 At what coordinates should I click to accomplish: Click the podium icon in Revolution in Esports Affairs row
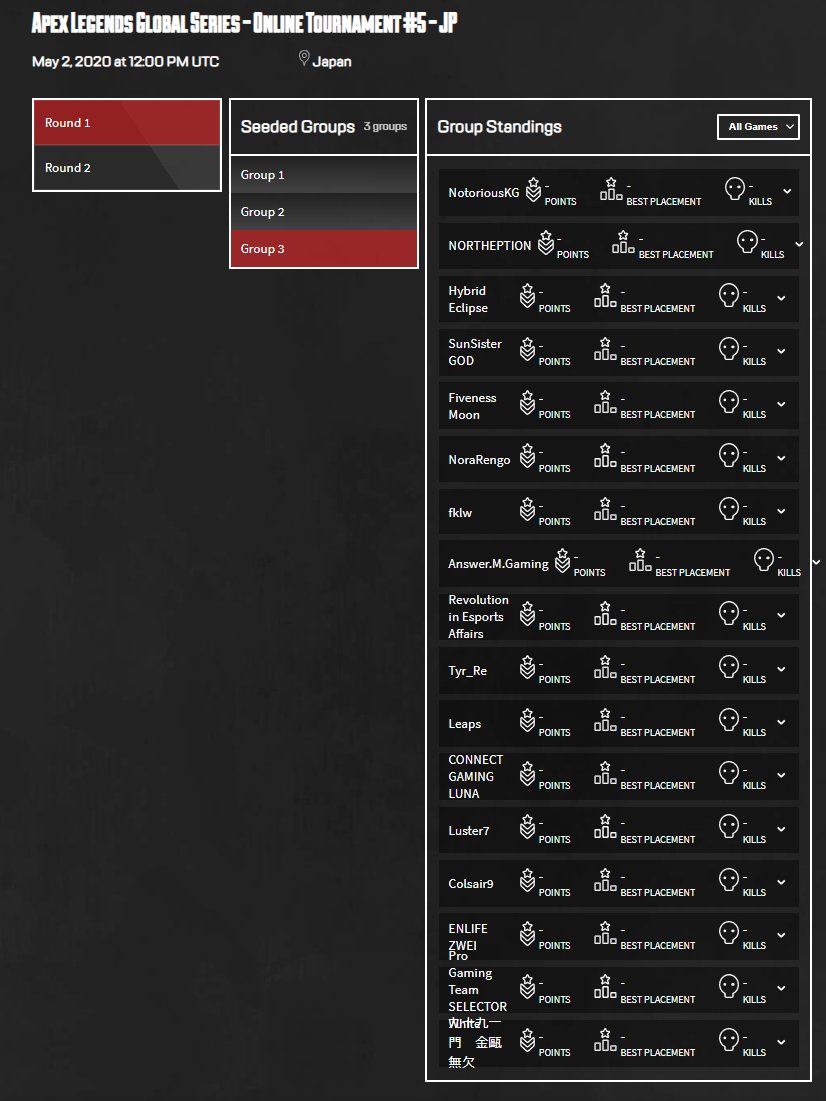605,614
